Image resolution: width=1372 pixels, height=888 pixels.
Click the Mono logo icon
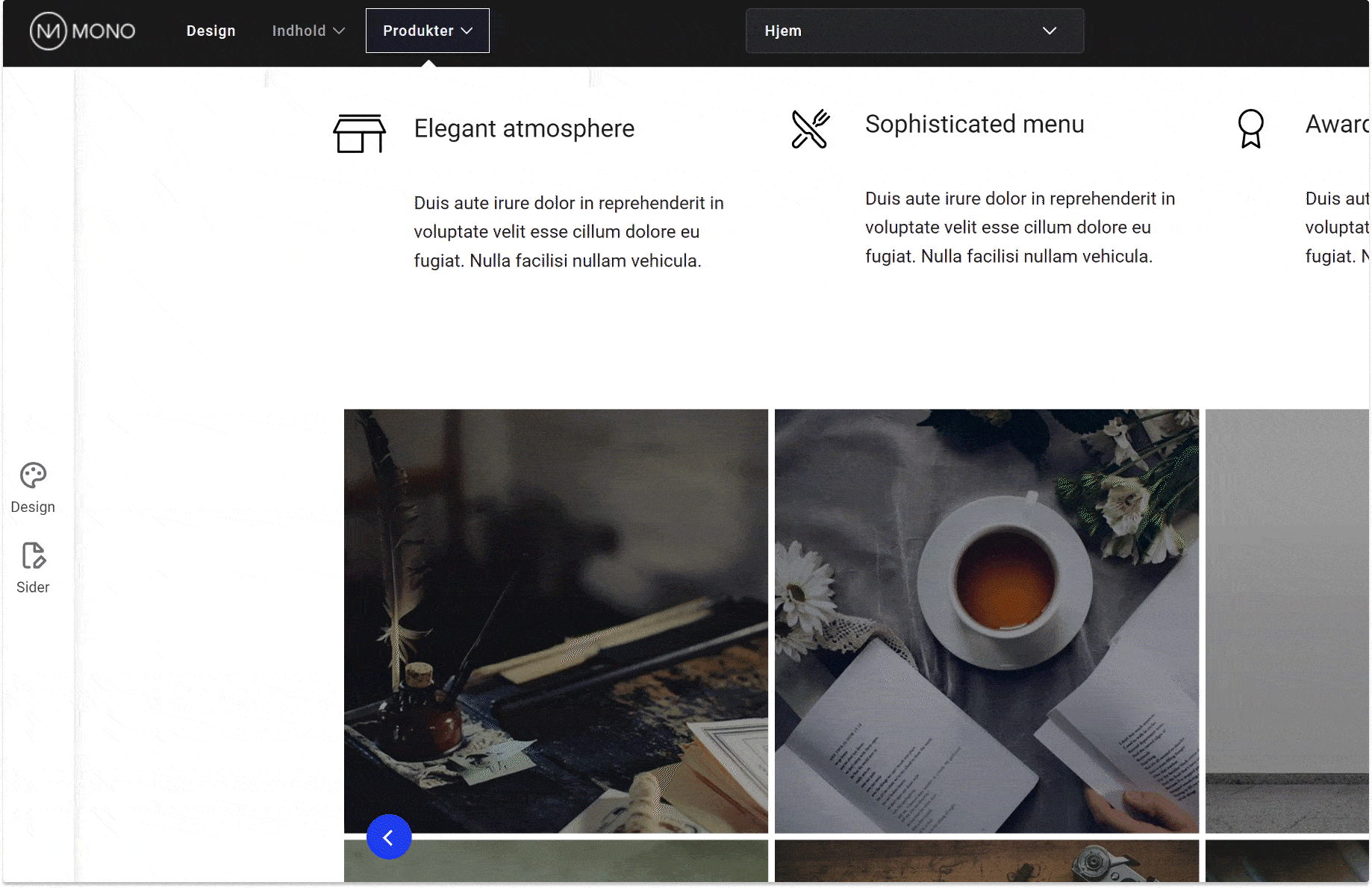pos(49,31)
